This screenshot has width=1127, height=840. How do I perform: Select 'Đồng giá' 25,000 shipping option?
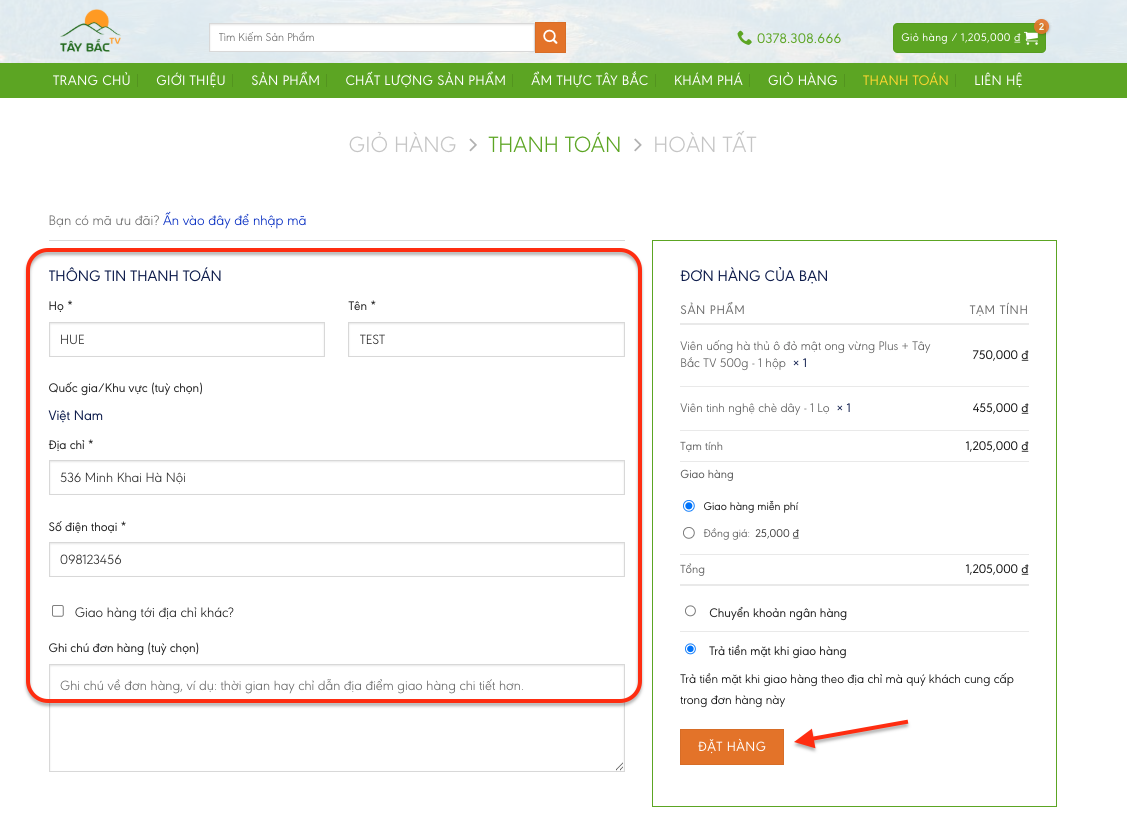click(688, 533)
